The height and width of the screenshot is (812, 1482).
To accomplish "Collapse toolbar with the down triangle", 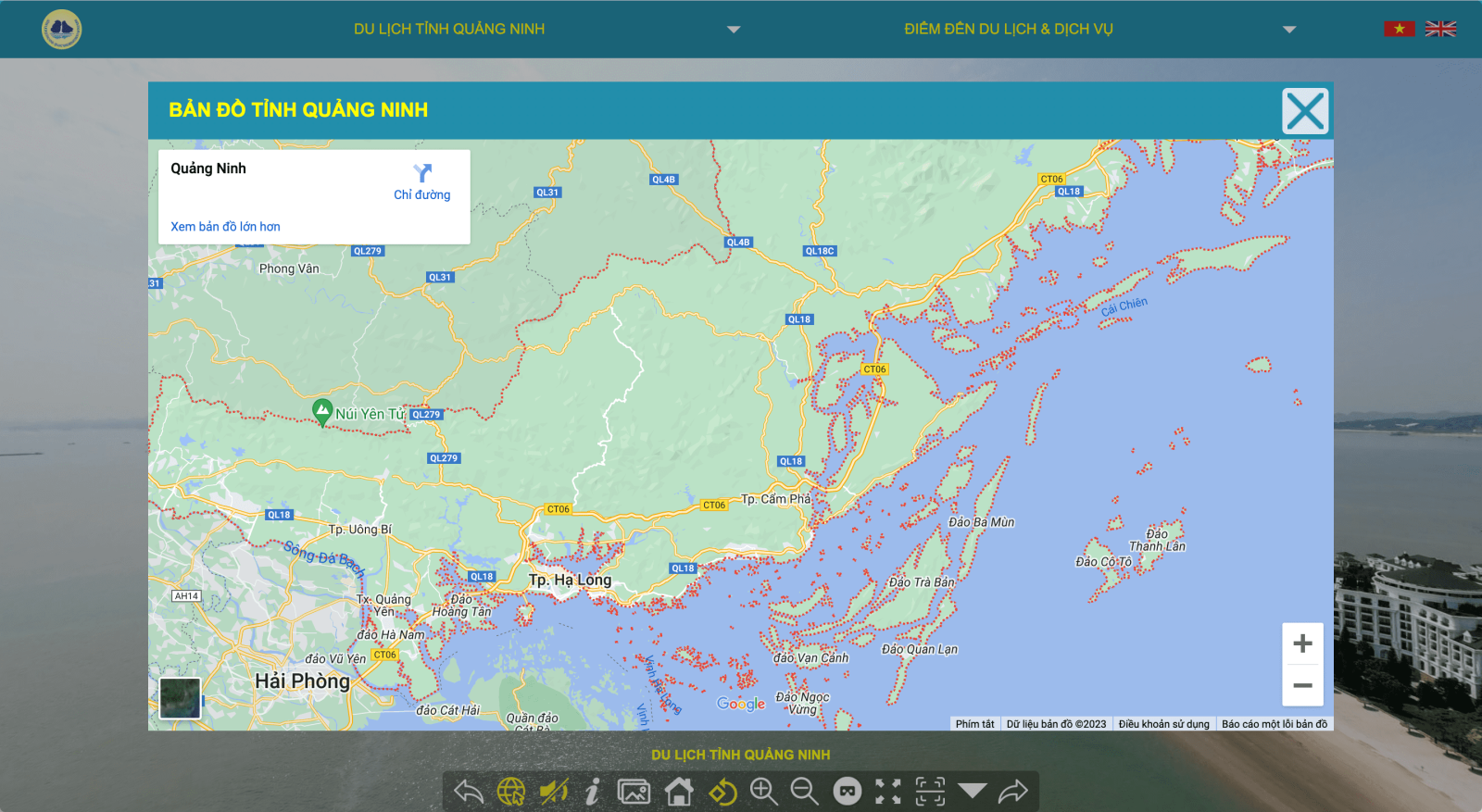I will 972,790.
